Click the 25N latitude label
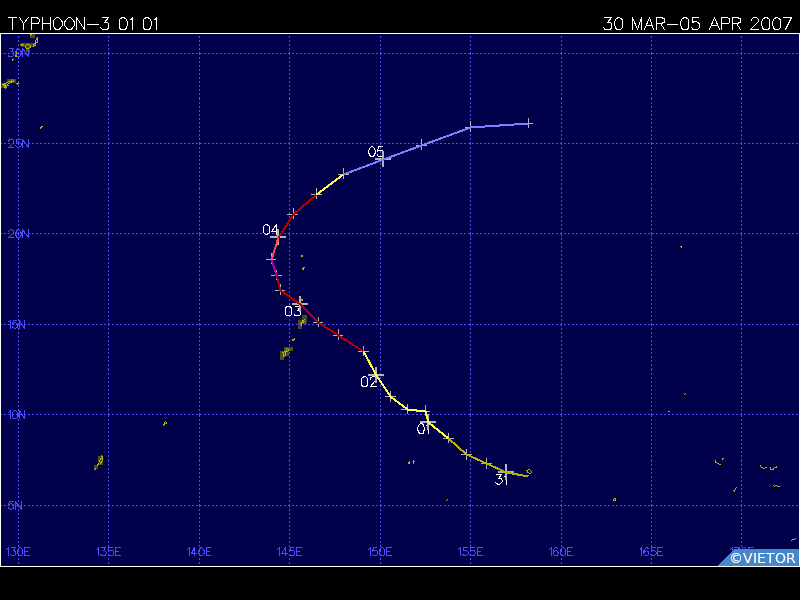This screenshot has height=600, width=800. pyautogui.click(x=18, y=144)
